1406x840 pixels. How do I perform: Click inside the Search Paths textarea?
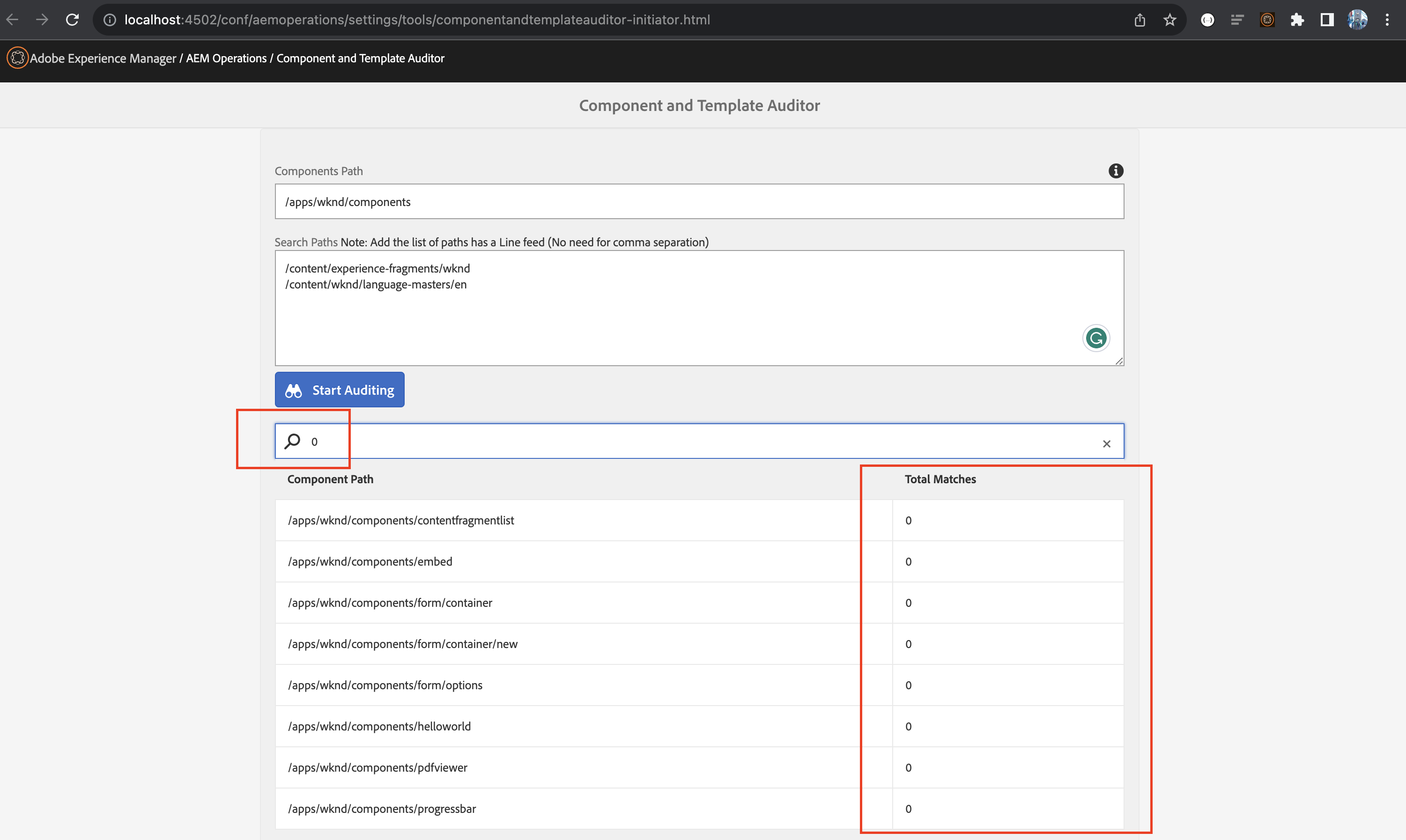700,309
